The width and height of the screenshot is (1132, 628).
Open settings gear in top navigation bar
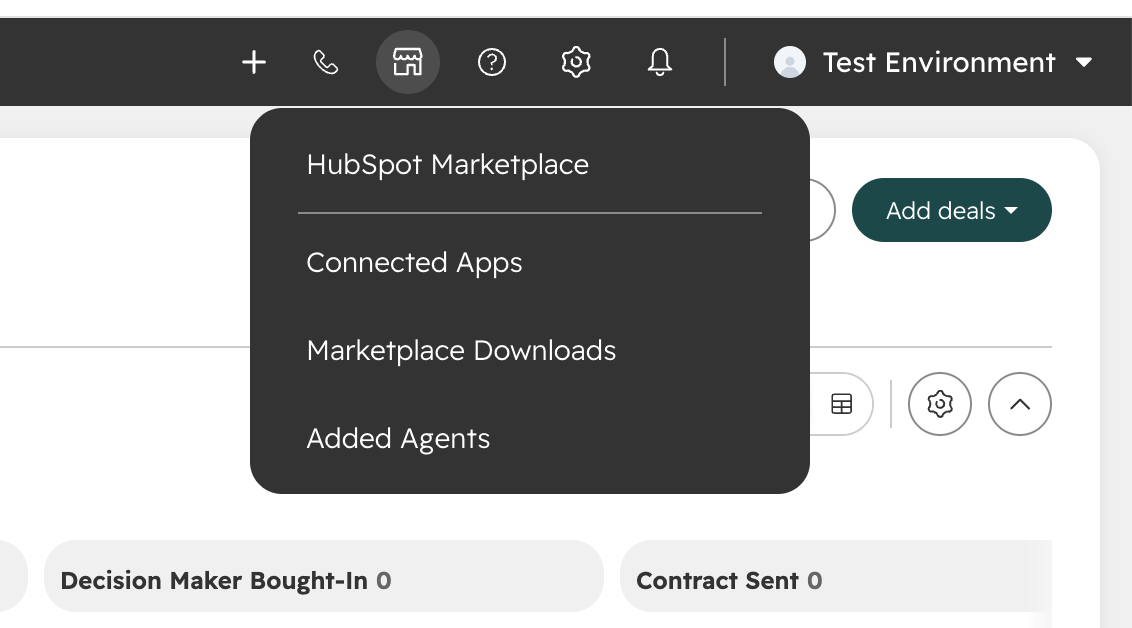pyautogui.click(x=576, y=62)
